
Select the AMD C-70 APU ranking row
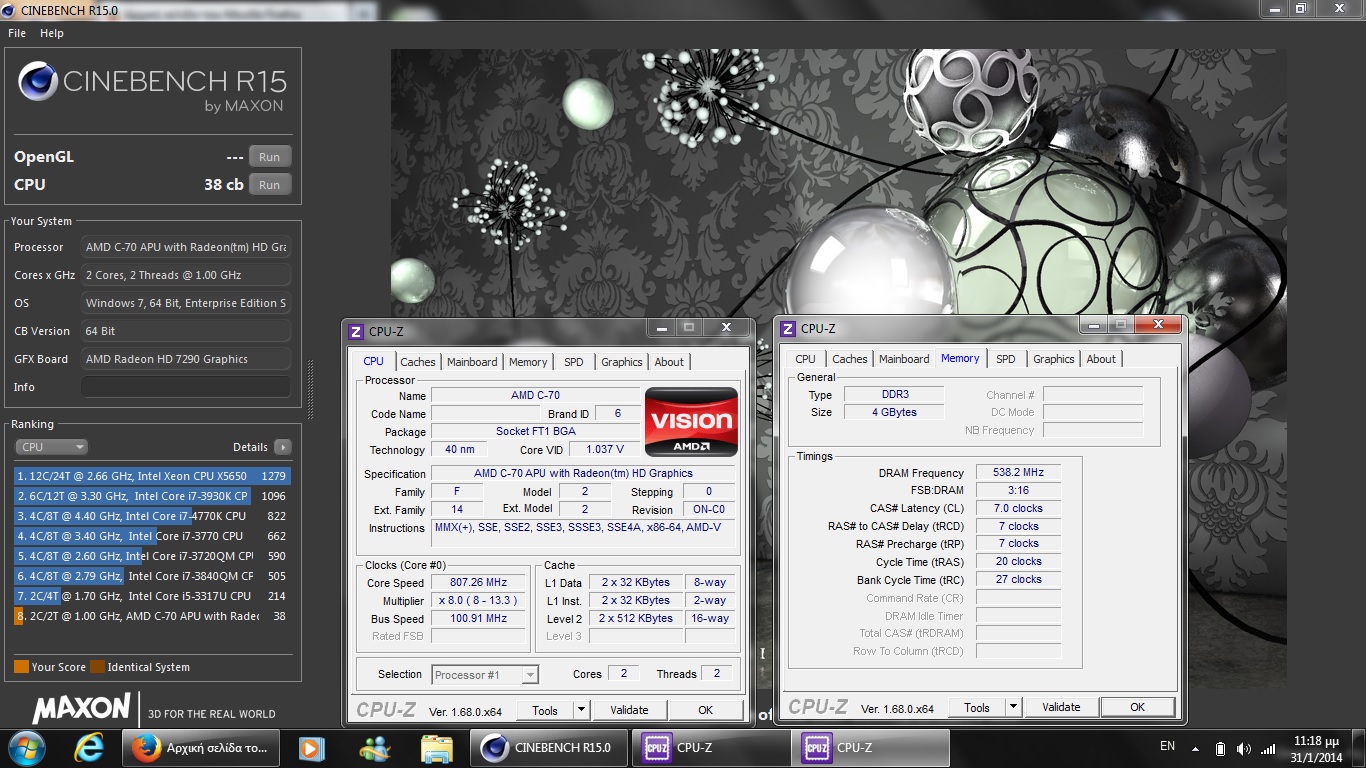point(152,616)
